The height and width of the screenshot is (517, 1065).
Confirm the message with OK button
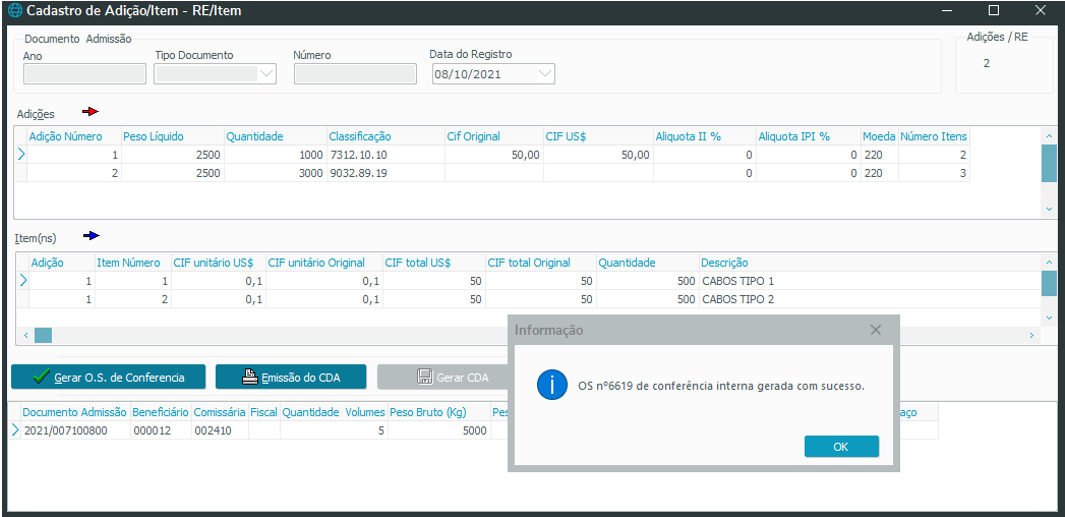click(841, 446)
